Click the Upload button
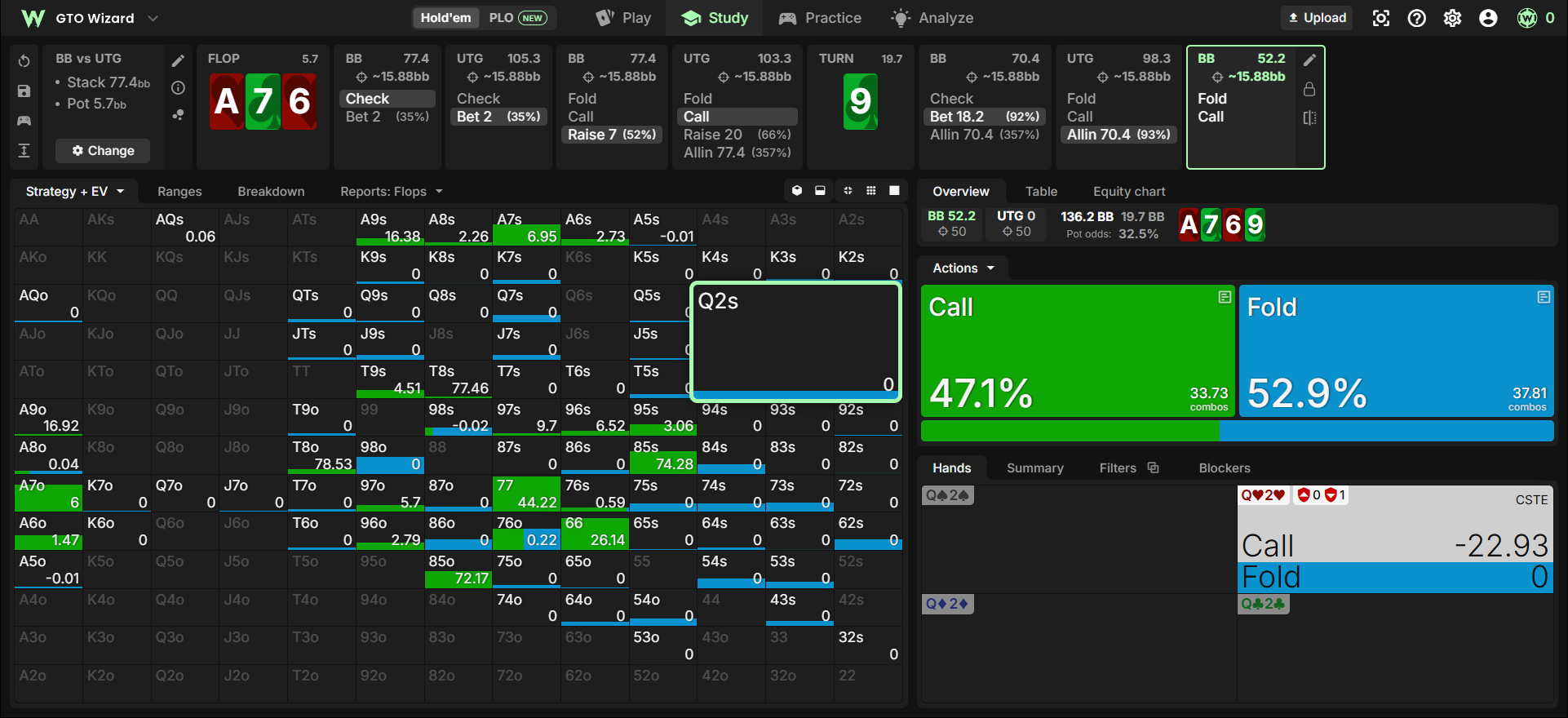 [x=1317, y=18]
